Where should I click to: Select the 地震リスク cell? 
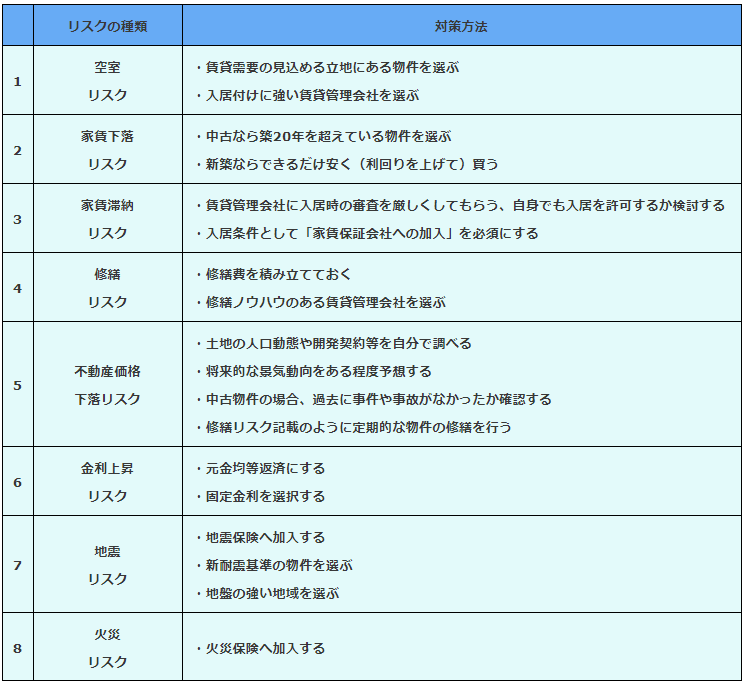[108, 565]
